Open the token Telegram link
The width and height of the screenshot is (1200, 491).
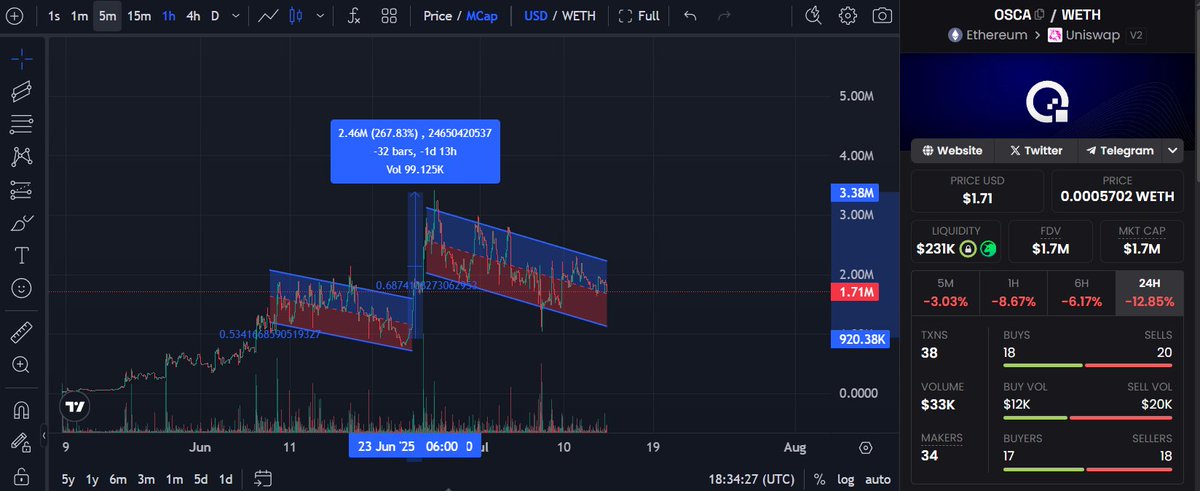click(x=1119, y=151)
